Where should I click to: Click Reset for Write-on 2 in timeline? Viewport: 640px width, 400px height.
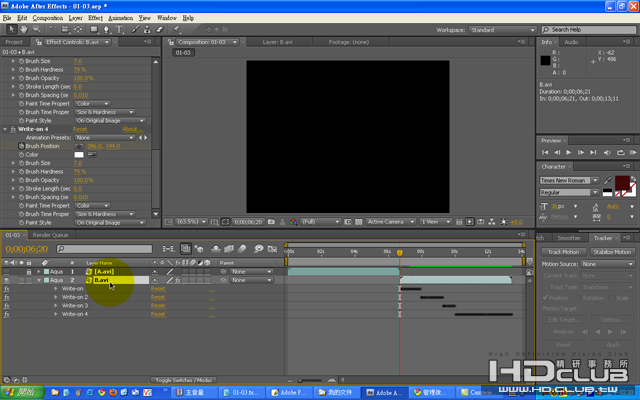tap(158, 297)
